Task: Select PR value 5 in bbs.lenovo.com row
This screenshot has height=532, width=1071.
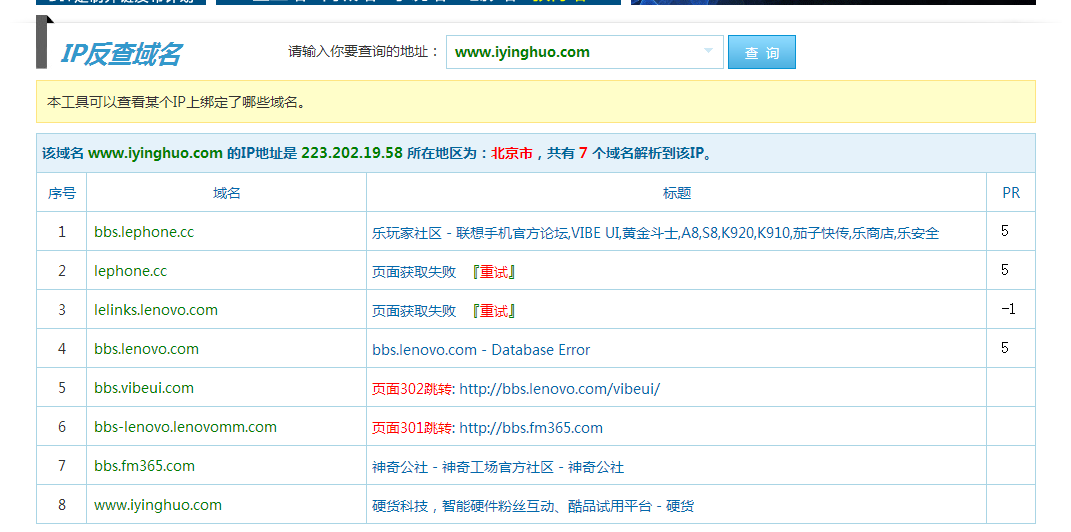Action: [x=1005, y=348]
